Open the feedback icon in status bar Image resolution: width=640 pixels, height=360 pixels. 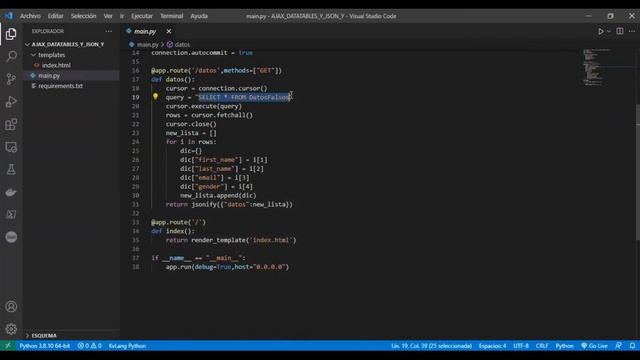618,346
